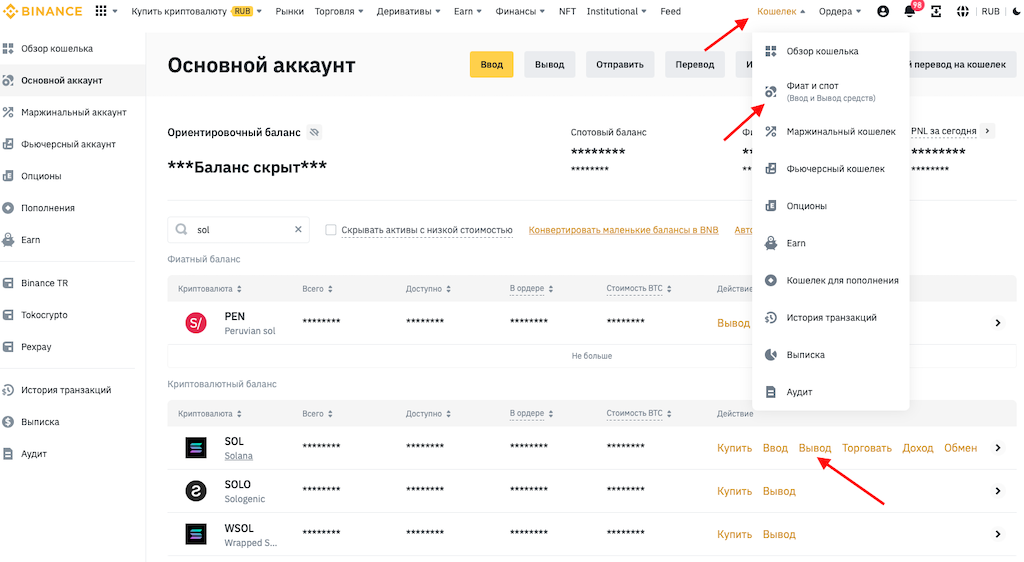Open Feed in top navigation
This screenshot has height=562, width=1024.
pos(670,11)
